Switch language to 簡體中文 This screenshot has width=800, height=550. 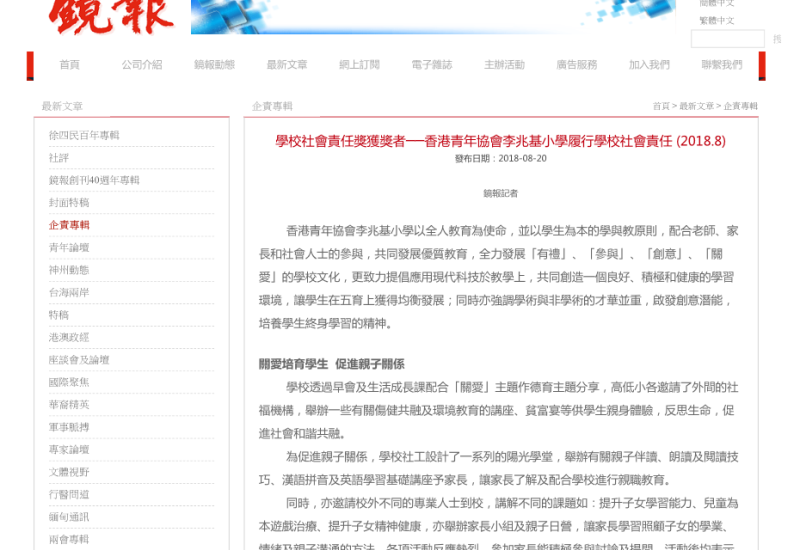coord(716,3)
